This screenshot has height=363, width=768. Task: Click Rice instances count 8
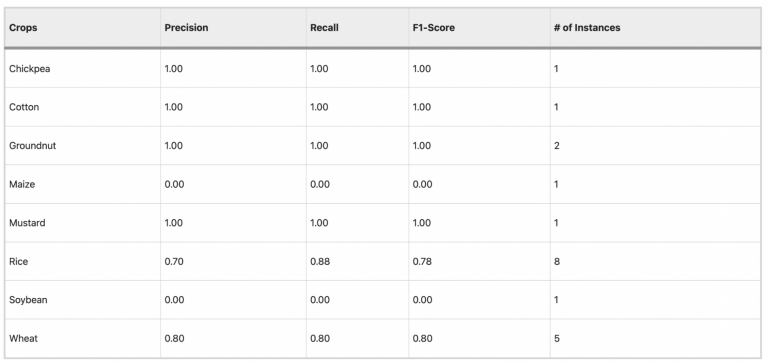[557, 262]
